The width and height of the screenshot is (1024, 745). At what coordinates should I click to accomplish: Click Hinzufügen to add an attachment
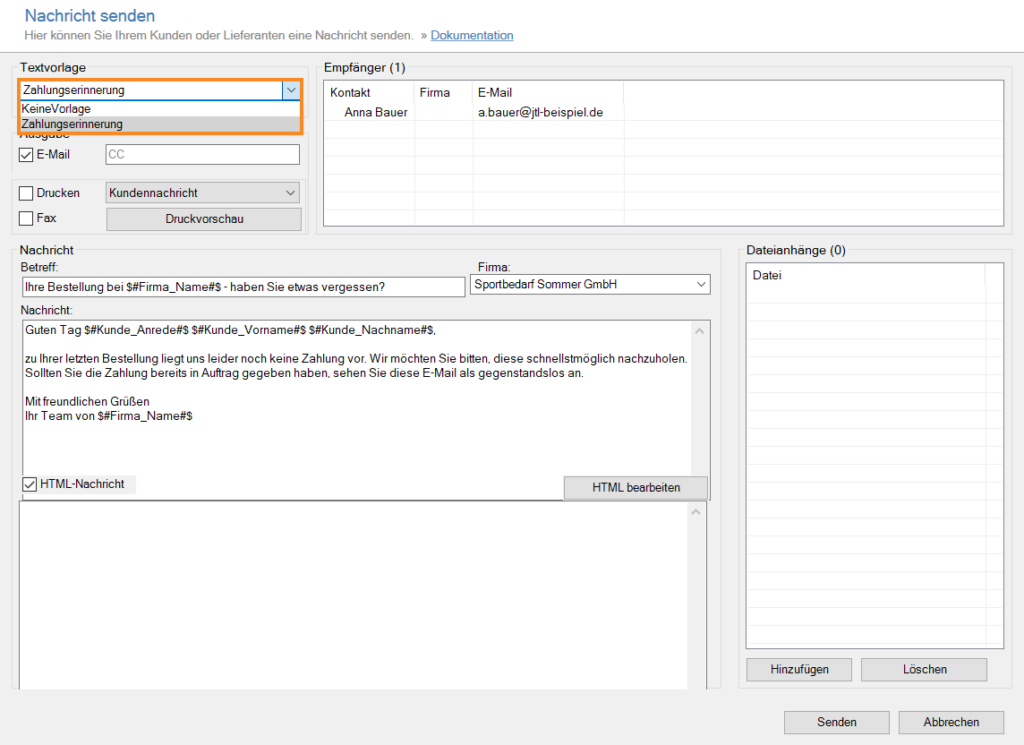tap(799, 669)
